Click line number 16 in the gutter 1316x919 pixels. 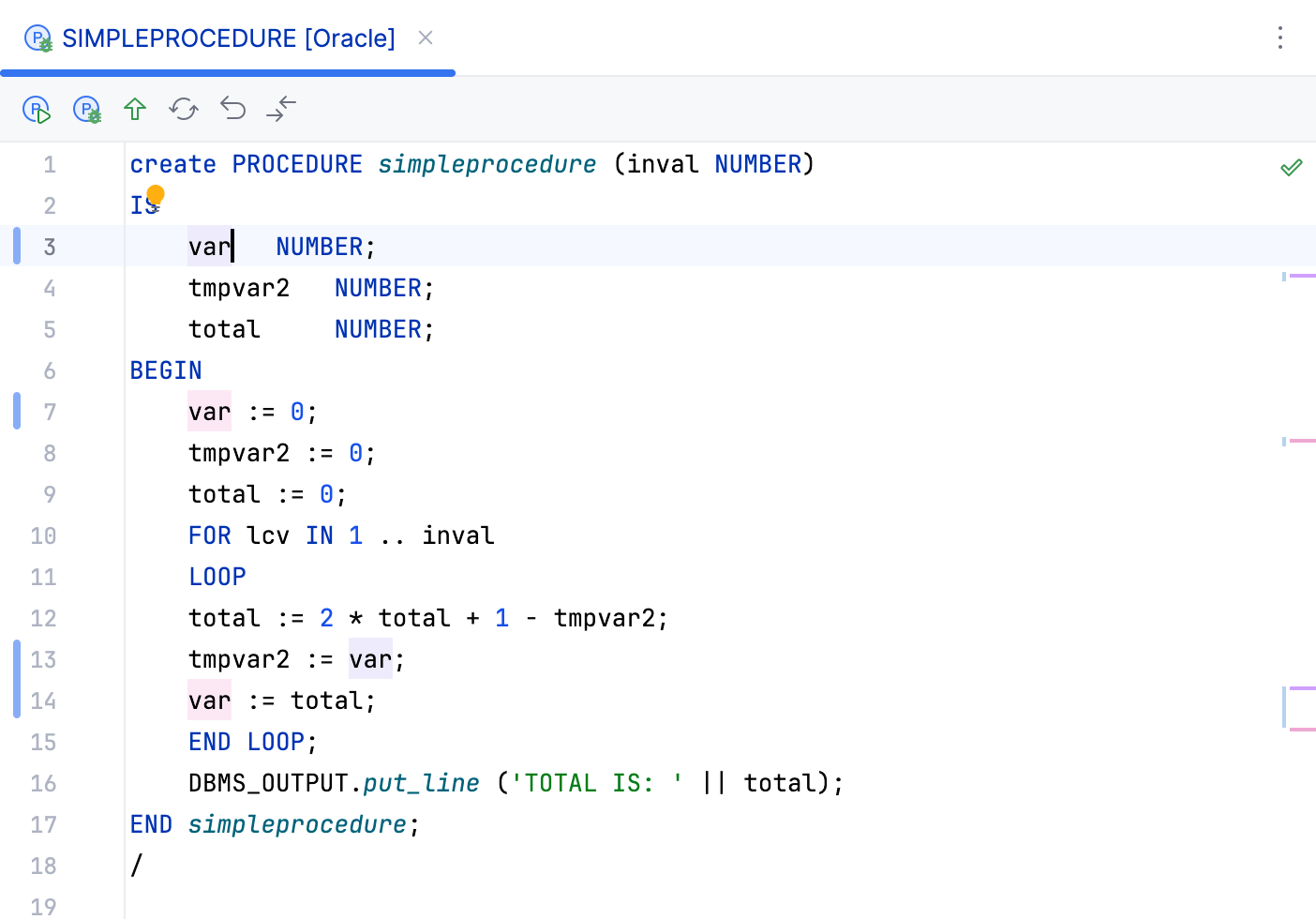pyautogui.click(x=43, y=783)
